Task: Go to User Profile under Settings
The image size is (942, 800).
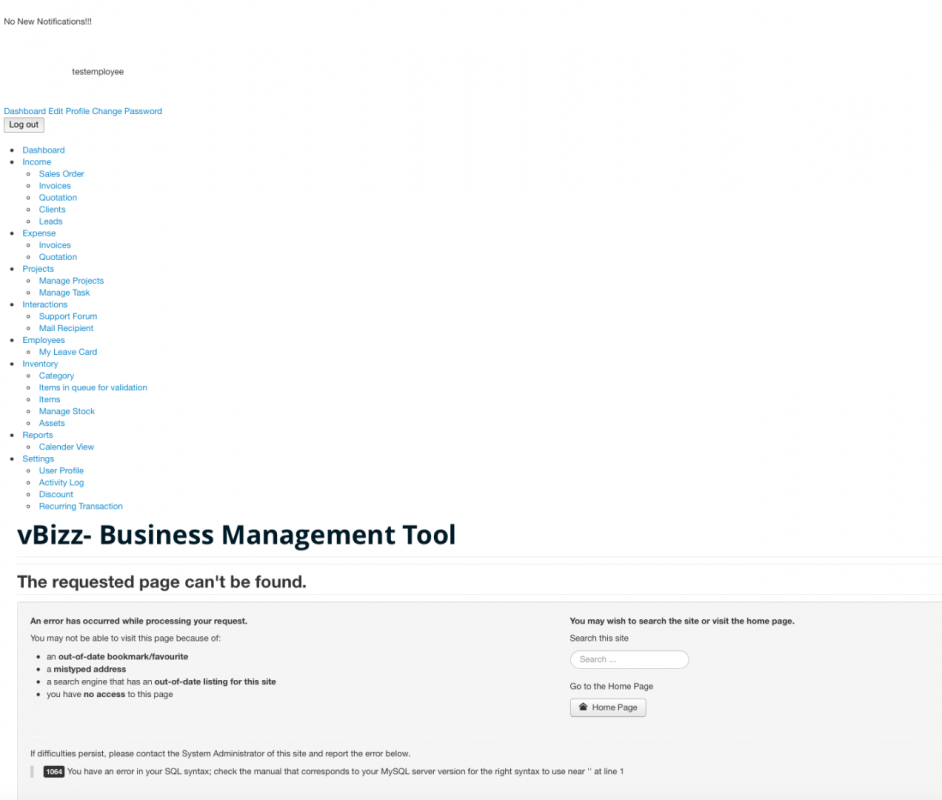Action: (61, 471)
